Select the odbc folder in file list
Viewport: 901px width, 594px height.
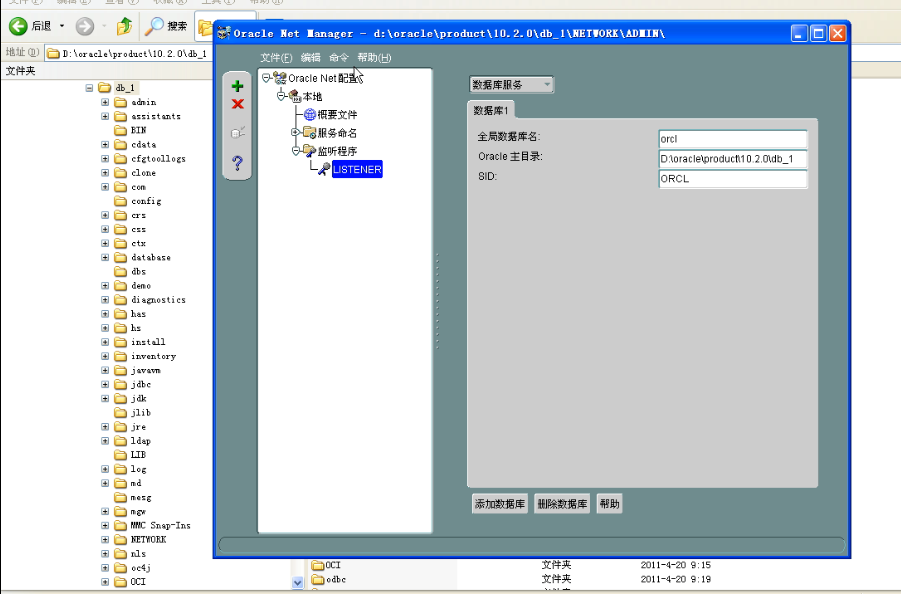point(329,579)
